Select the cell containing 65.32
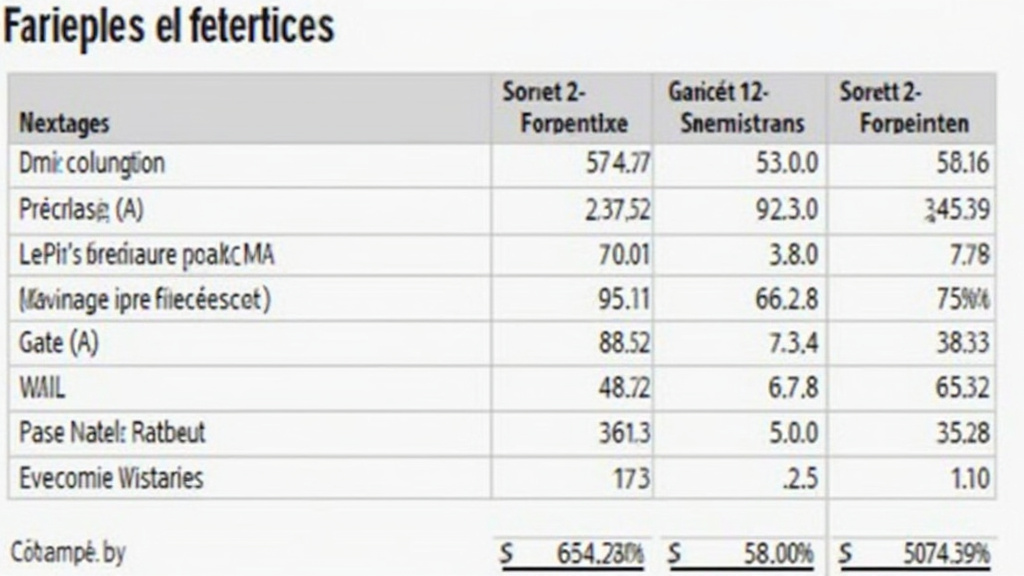The height and width of the screenshot is (576, 1024). (x=962, y=388)
